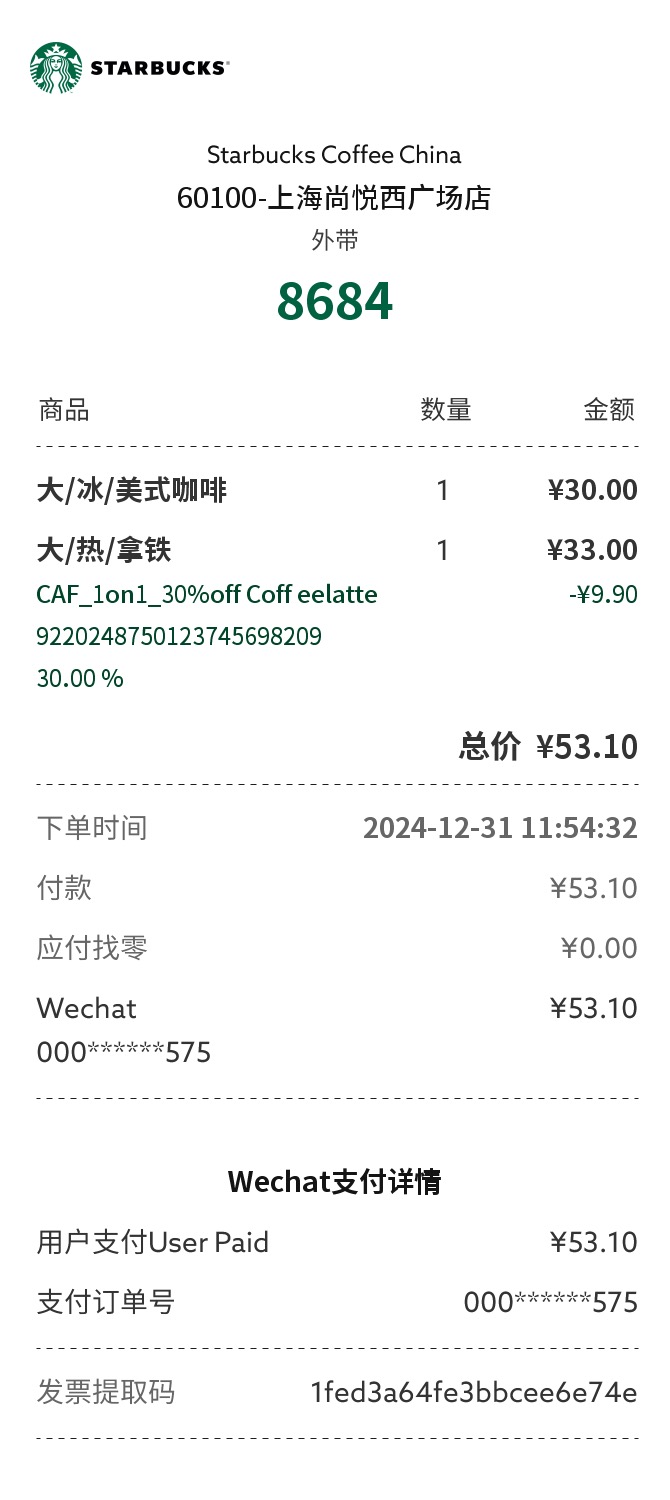Select the invoice code 1fed3a64fe3bbcee6e74e

(474, 1392)
